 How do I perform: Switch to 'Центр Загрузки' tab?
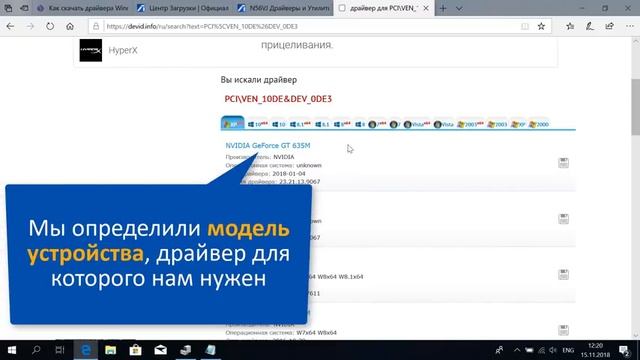point(183,8)
